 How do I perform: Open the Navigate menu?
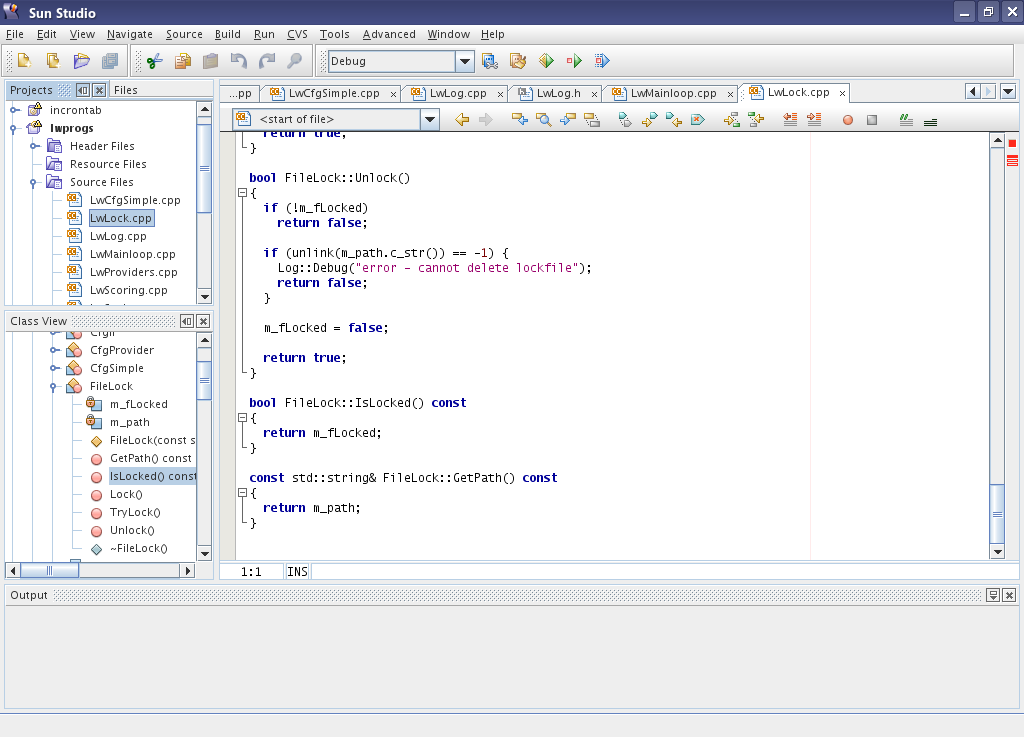click(129, 34)
